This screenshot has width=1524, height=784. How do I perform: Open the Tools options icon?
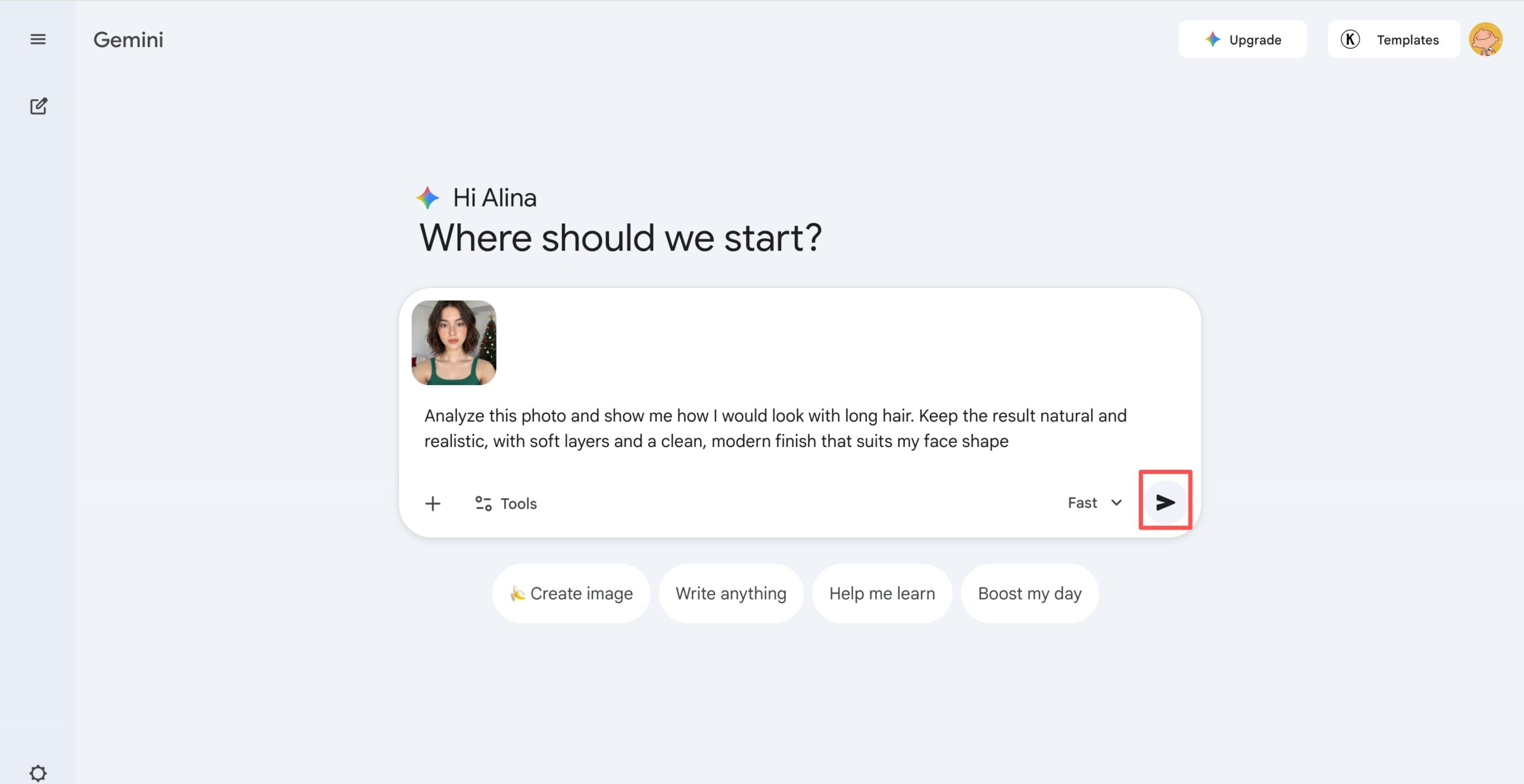coord(483,504)
